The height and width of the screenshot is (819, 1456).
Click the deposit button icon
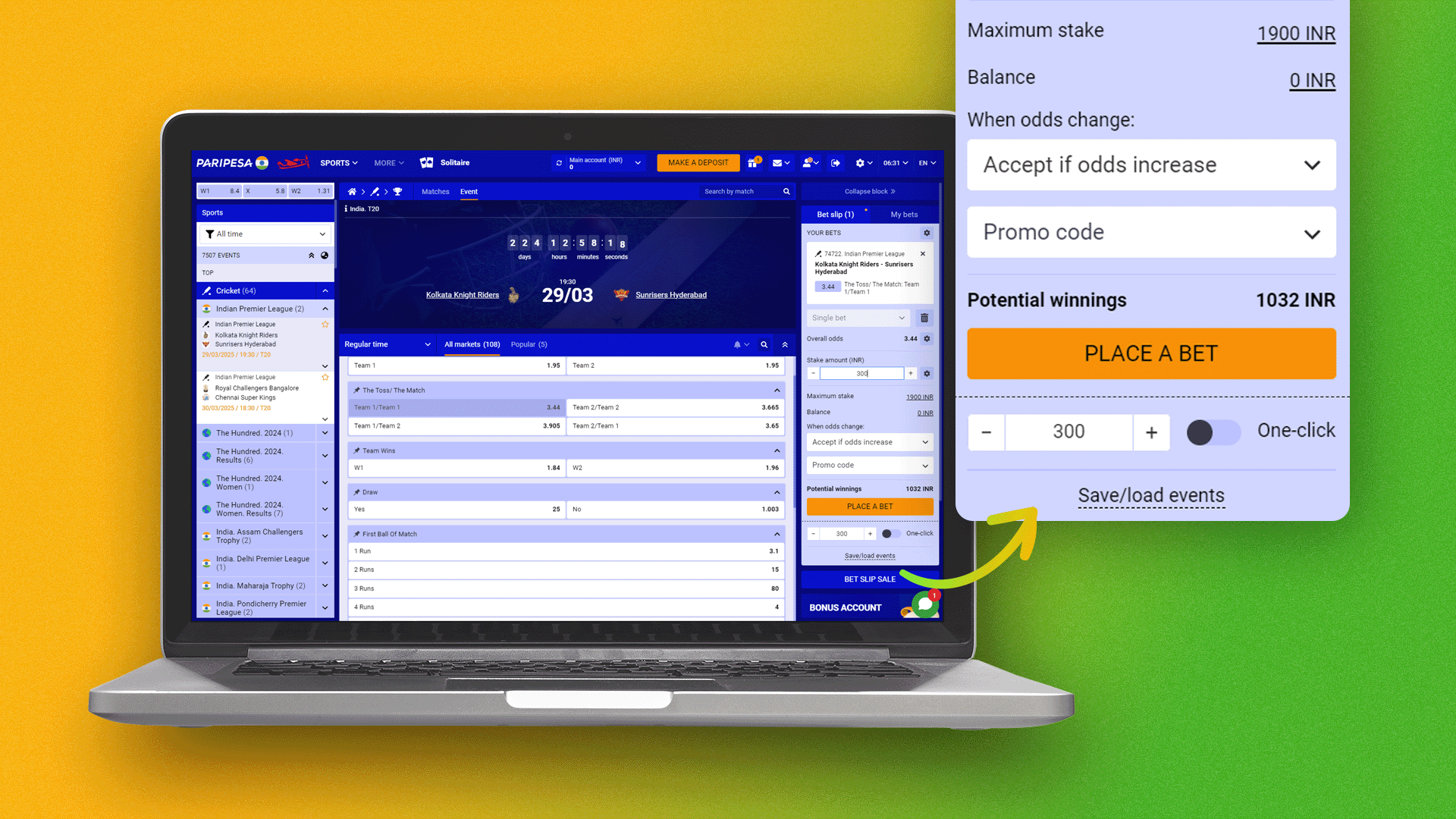pyautogui.click(x=697, y=163)
